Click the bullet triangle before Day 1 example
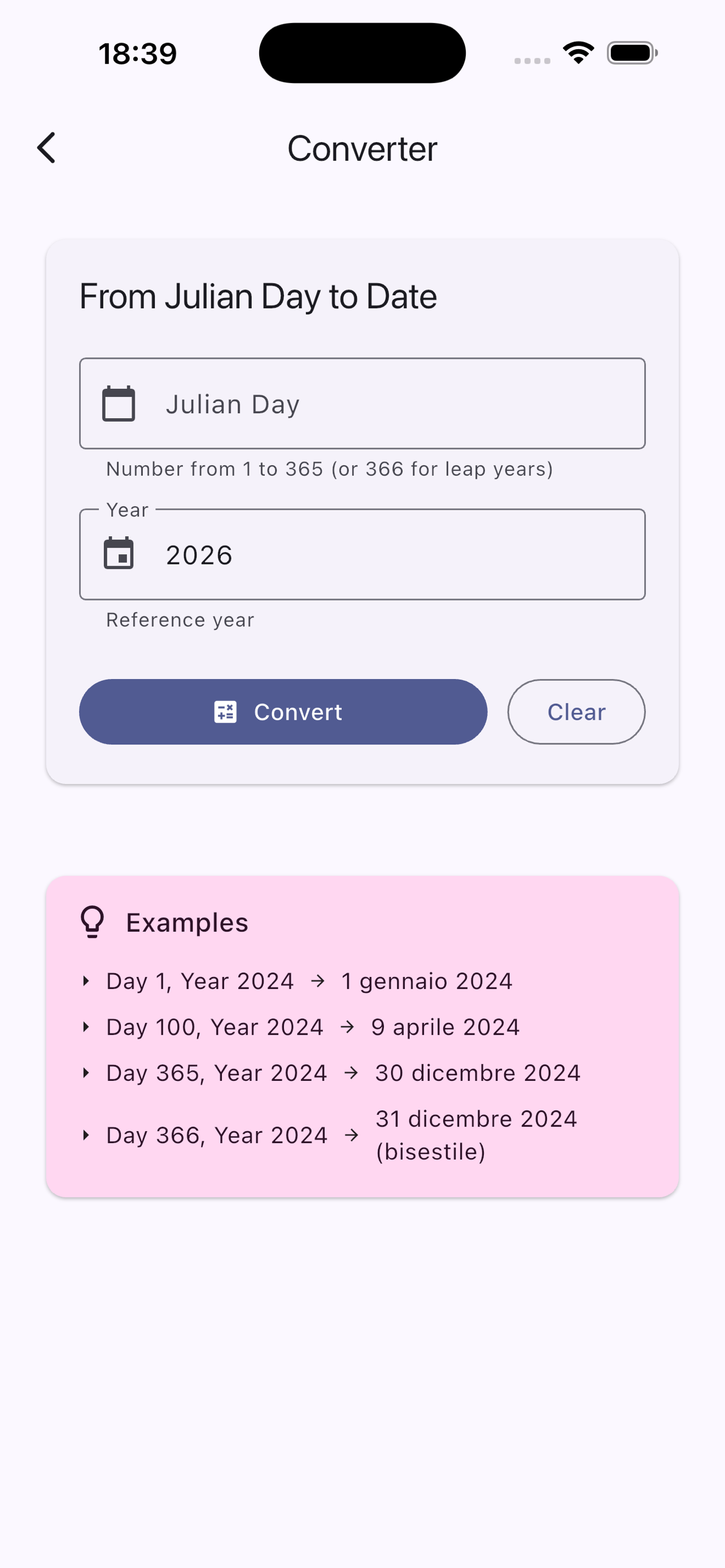The image size is (725, 1568). coord(86,980)
